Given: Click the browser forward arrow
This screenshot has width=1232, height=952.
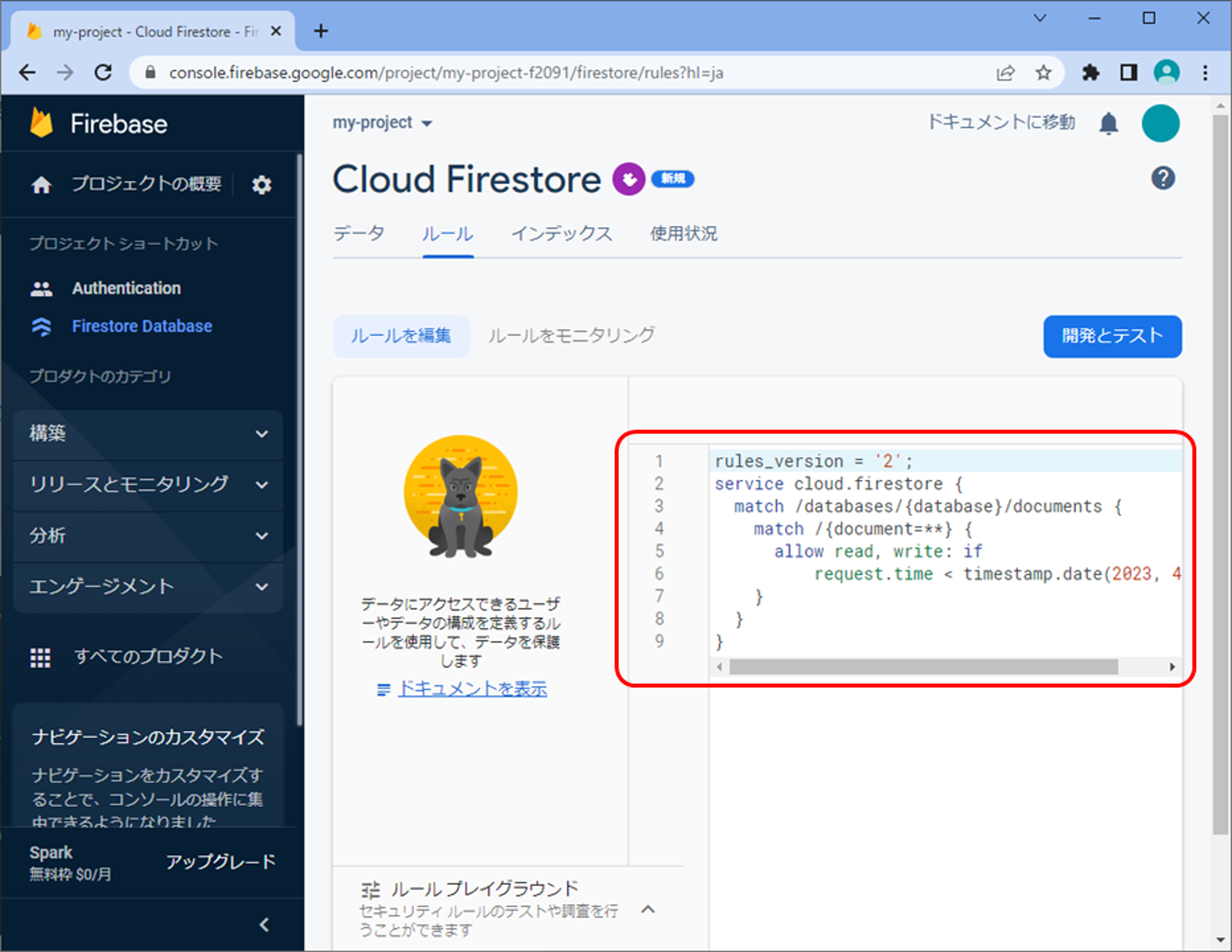Looking at the screenshot, I should point(65,73).
